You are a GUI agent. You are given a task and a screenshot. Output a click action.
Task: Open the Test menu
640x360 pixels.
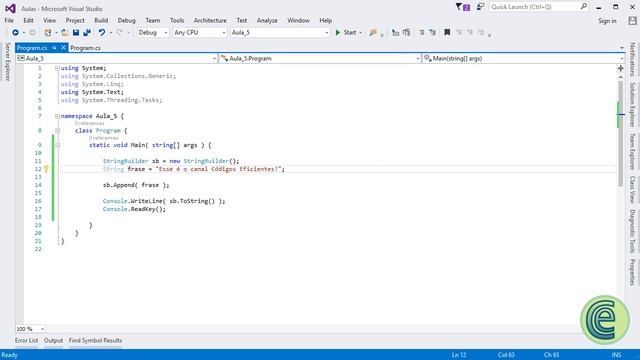(242, 20)
